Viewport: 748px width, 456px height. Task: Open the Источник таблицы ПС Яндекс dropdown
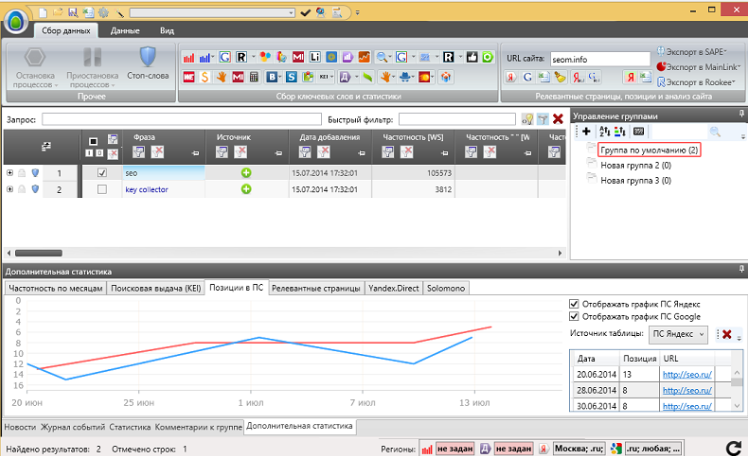679,334
